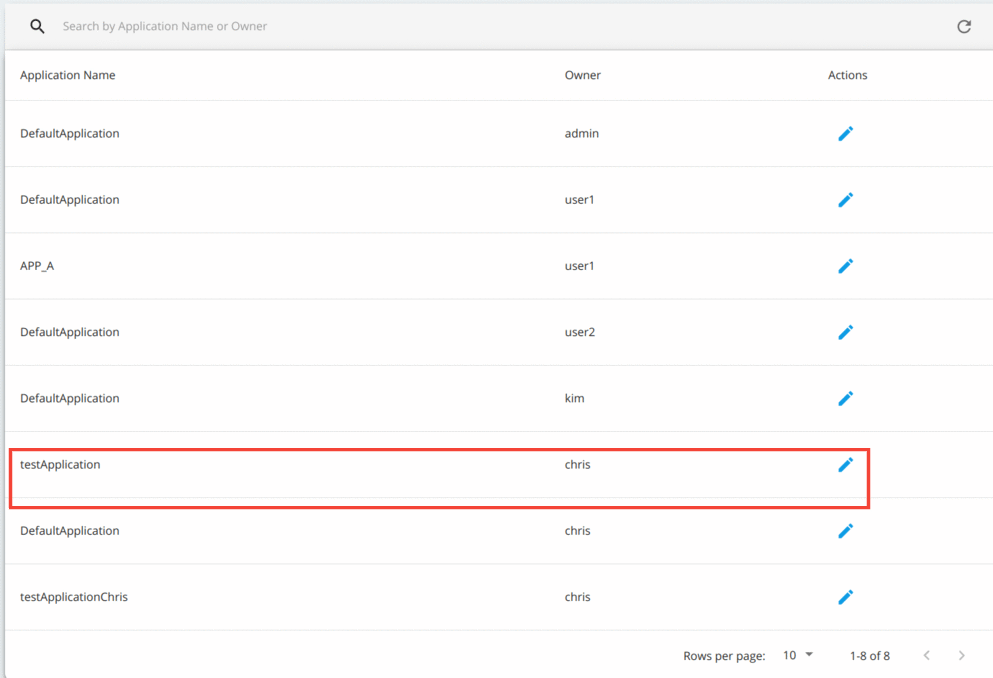Screen dimensions: 993x678
Task: Go to the previous page arrow
Action: point(927,655)
